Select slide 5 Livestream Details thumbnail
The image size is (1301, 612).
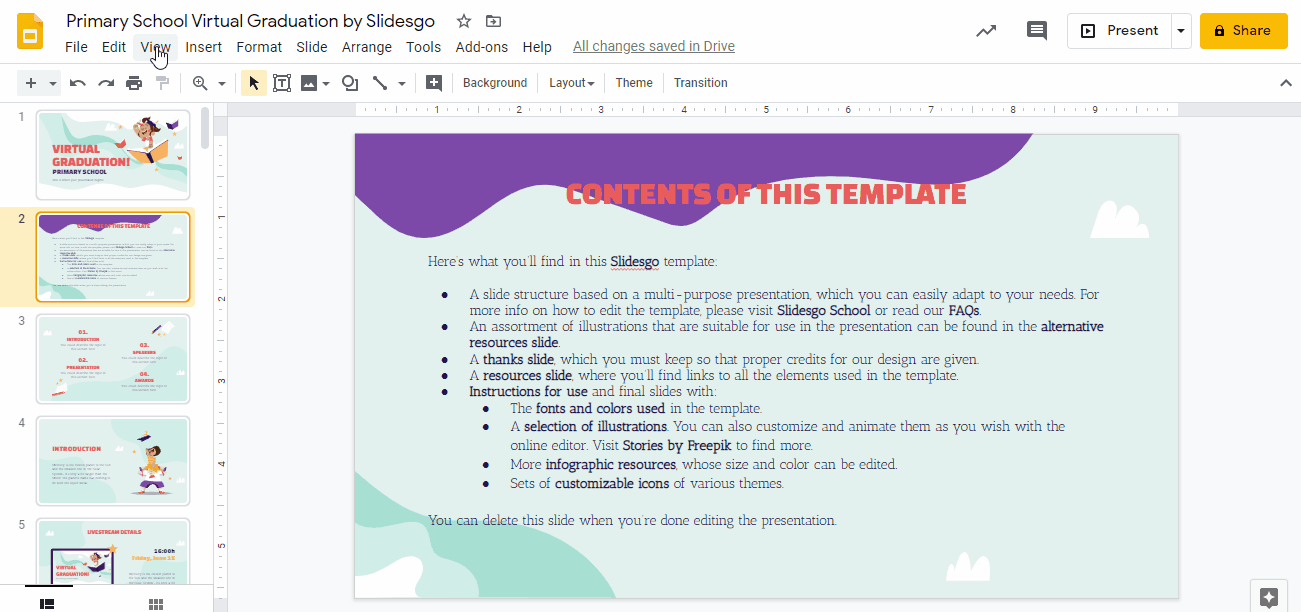[x=113, y=550]
